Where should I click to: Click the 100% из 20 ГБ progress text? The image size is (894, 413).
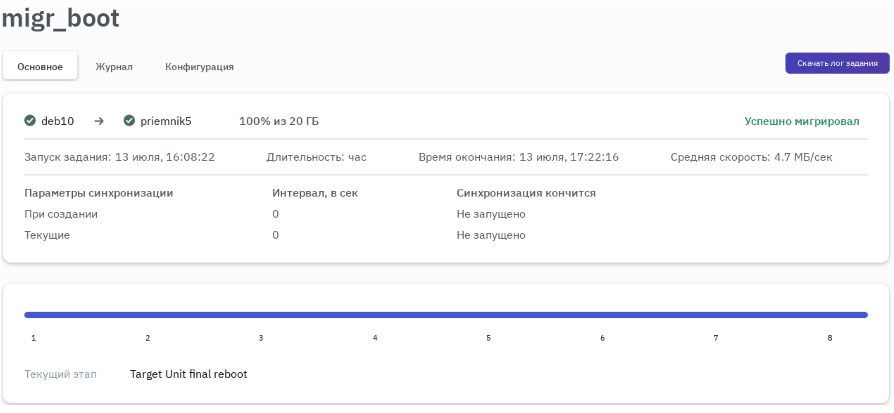click(279, 121)
